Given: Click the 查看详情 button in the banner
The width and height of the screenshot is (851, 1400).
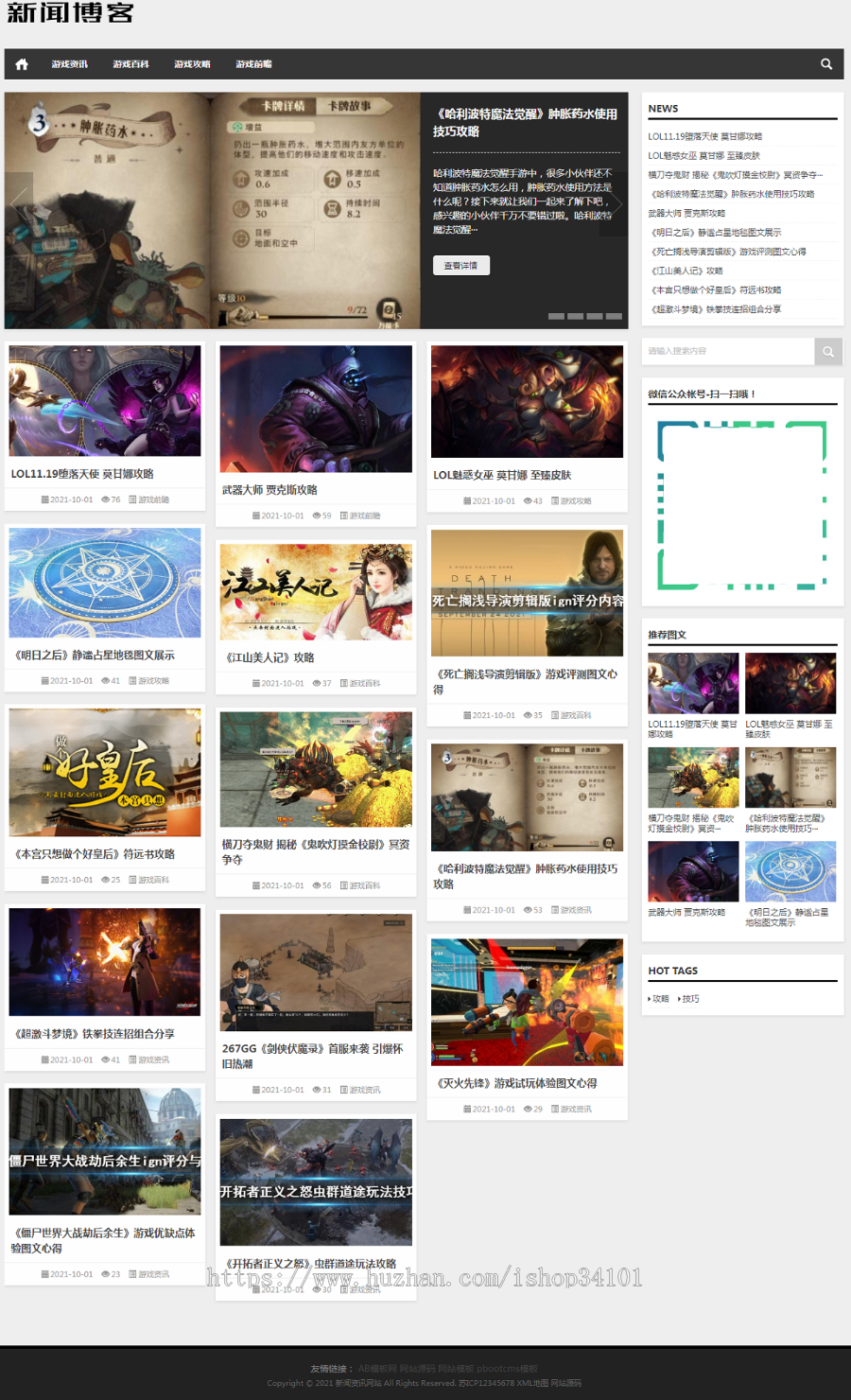Looking at the screenshot, I should pos(461,266).
